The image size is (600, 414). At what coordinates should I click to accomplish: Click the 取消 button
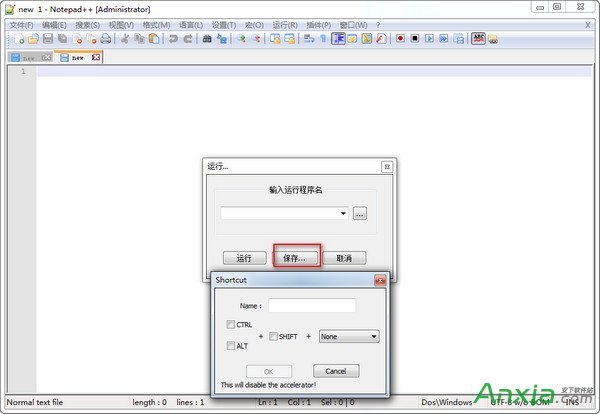pyautogui.click(x=344, y=258)
